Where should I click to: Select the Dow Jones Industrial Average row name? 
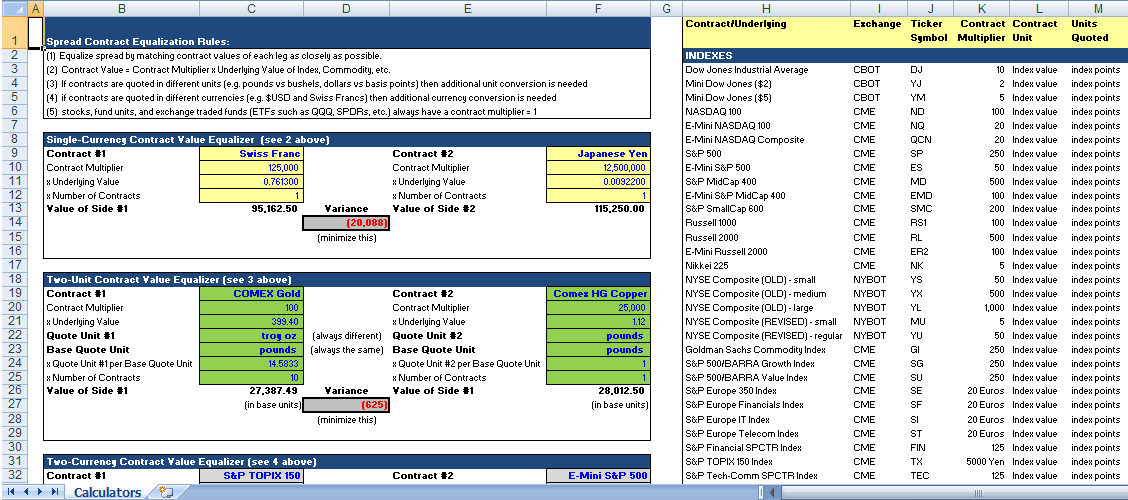click(x=747, y=70)
